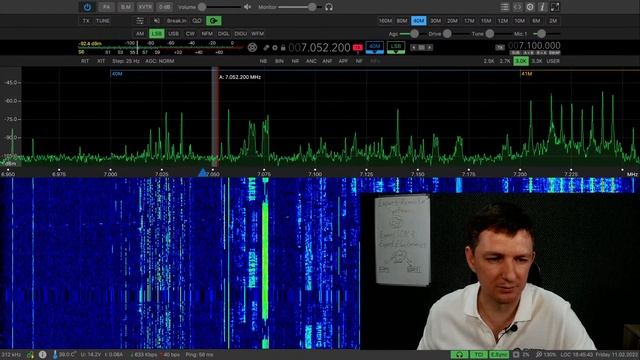Open the 40M band dropdown near the frequency
The width and height of the screenshot is (640, 360).
374,47
